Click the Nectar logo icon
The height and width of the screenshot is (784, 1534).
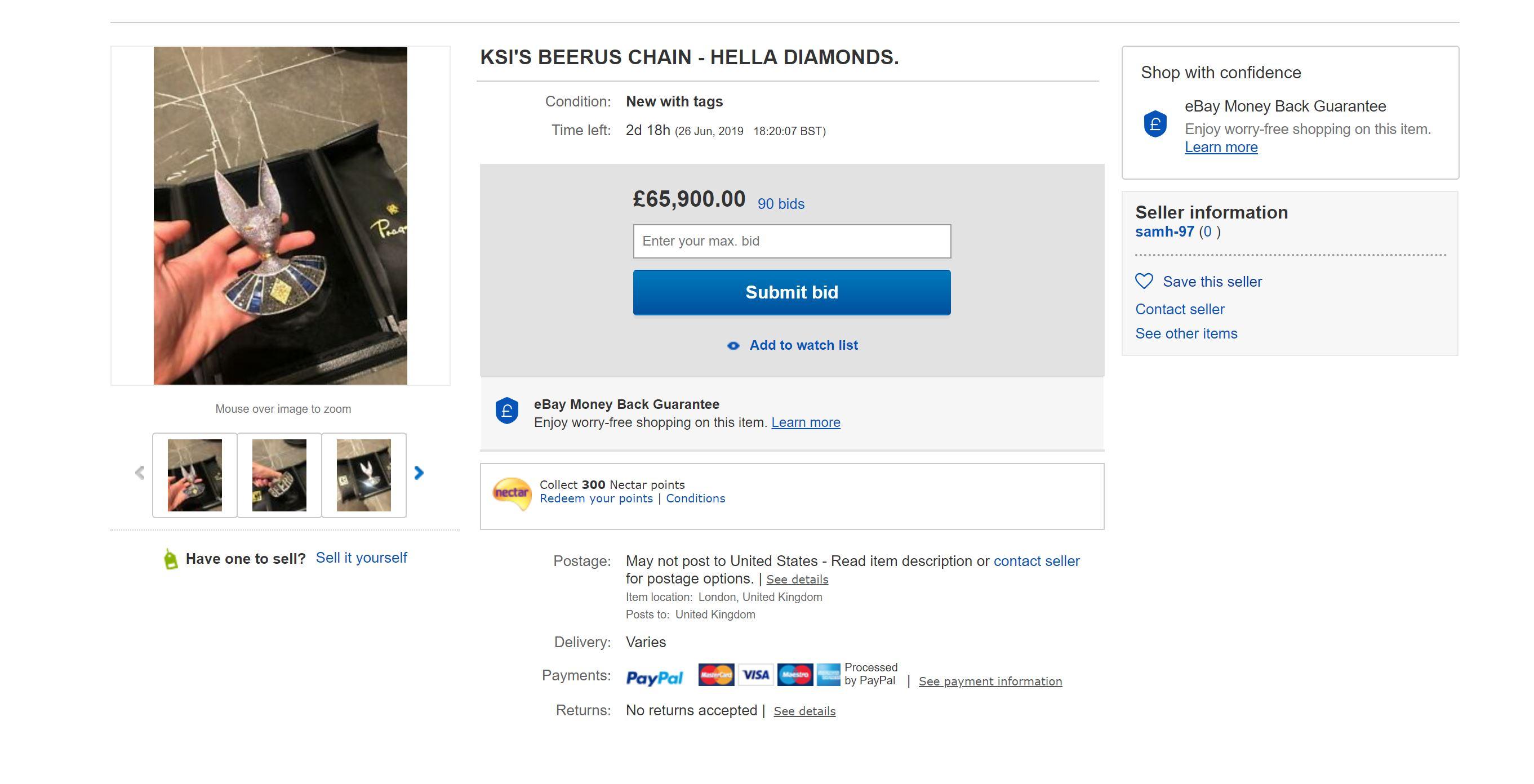coord(512,493)
